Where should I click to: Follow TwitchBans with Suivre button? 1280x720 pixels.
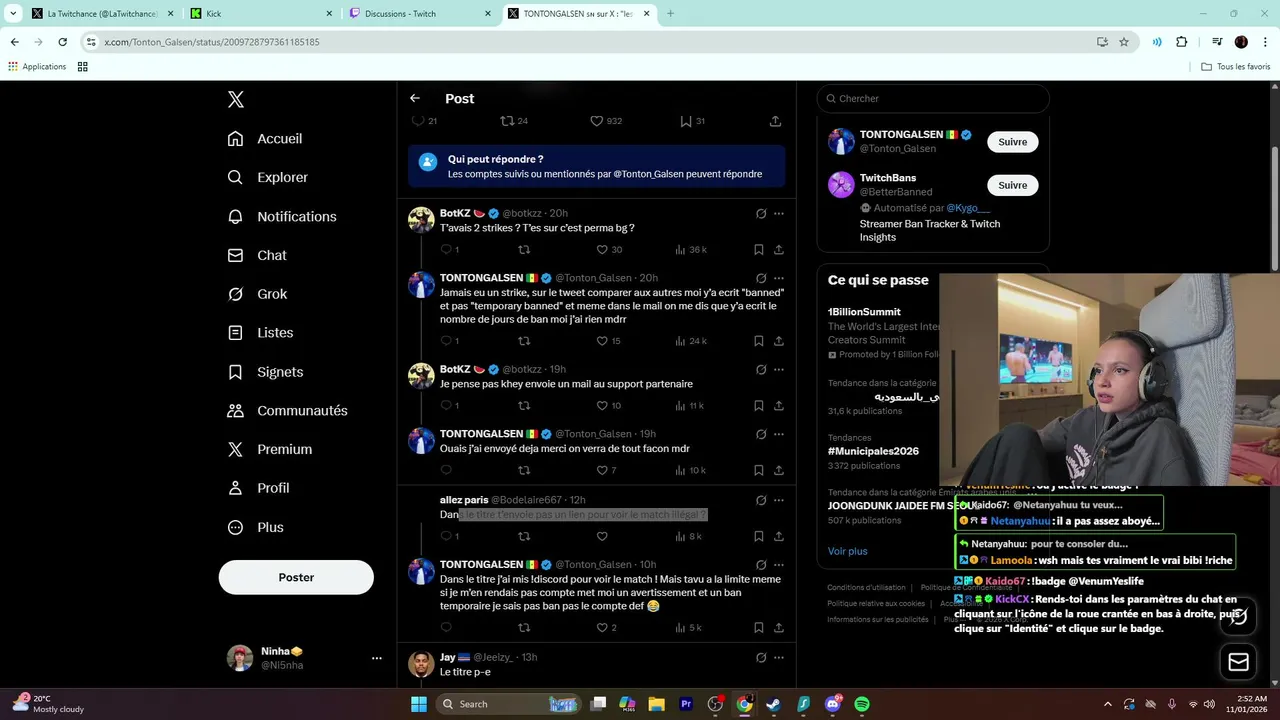1012,185
